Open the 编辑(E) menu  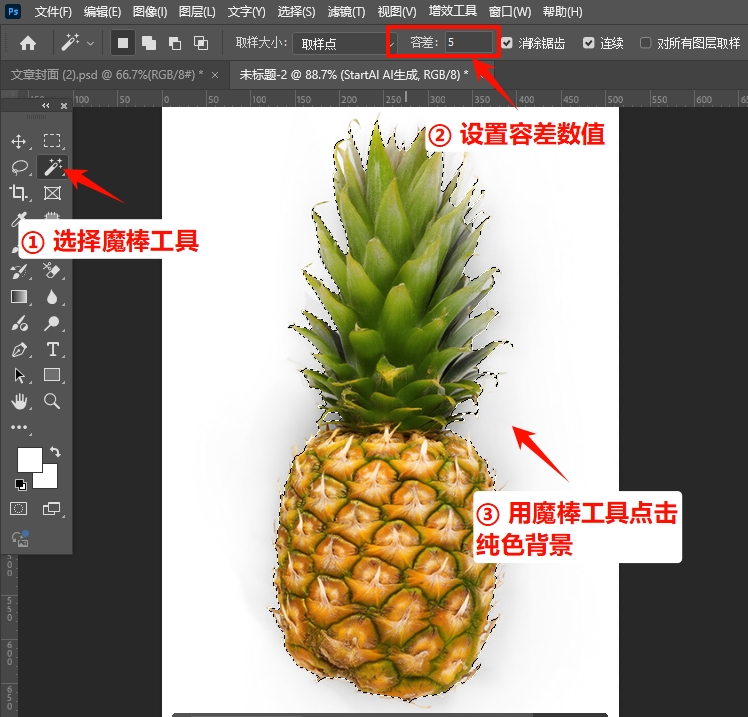pyautogui.click(x=102, y=11)
